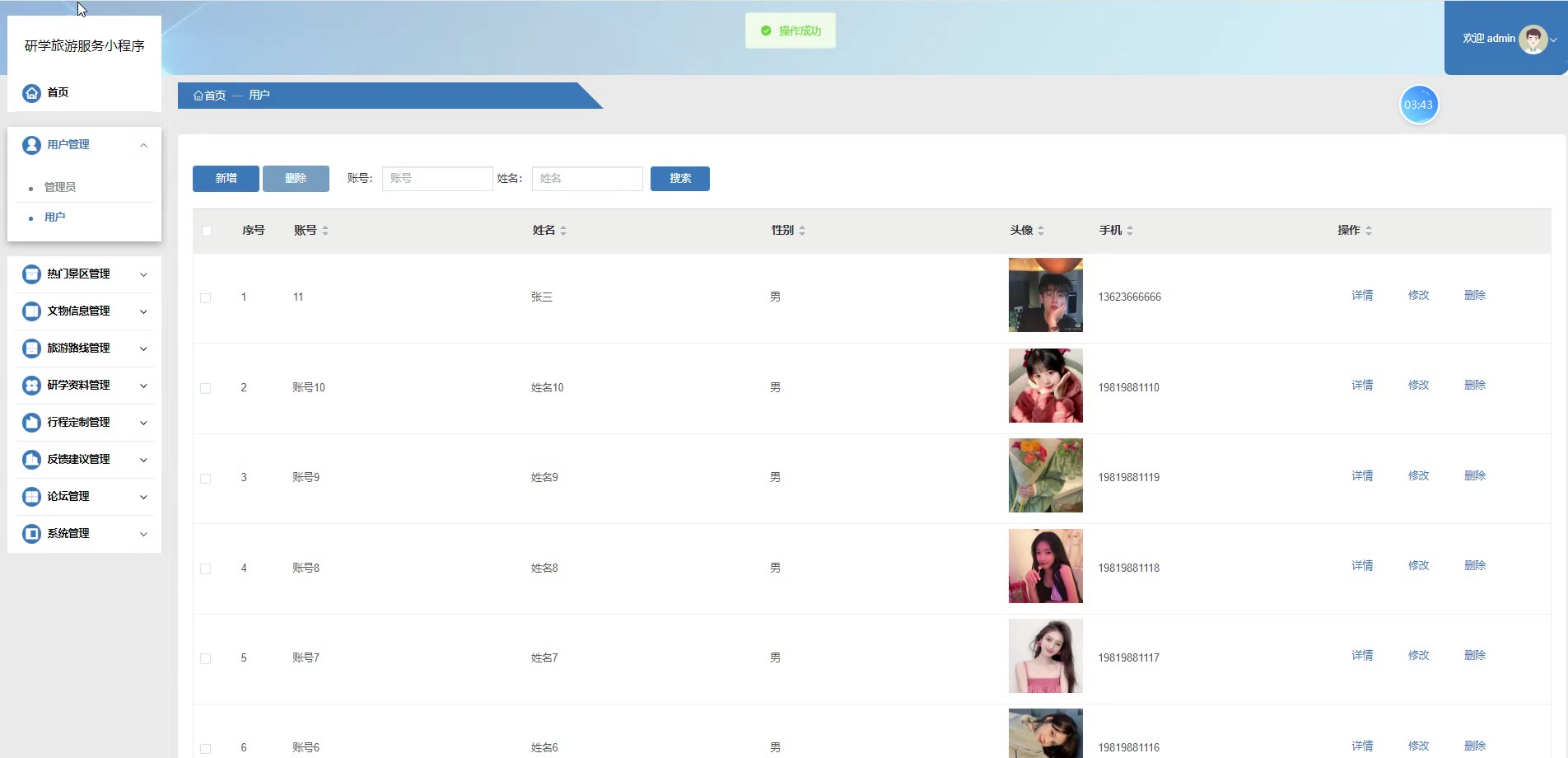The height and width of the screenshot is (758, 1568).
Task: Expand the 系统管理 chevron
Action: click(143, 534)
